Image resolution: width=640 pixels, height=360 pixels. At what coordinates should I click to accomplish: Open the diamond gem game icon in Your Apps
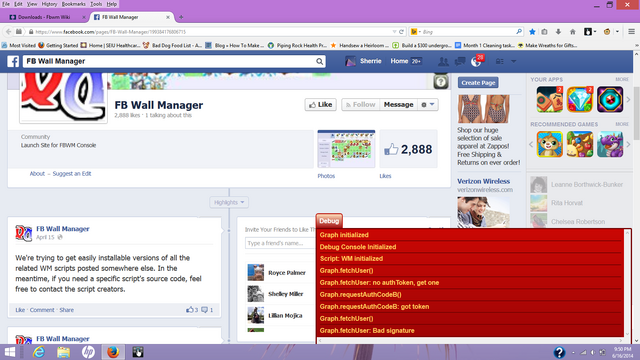(x=580, y=99)
